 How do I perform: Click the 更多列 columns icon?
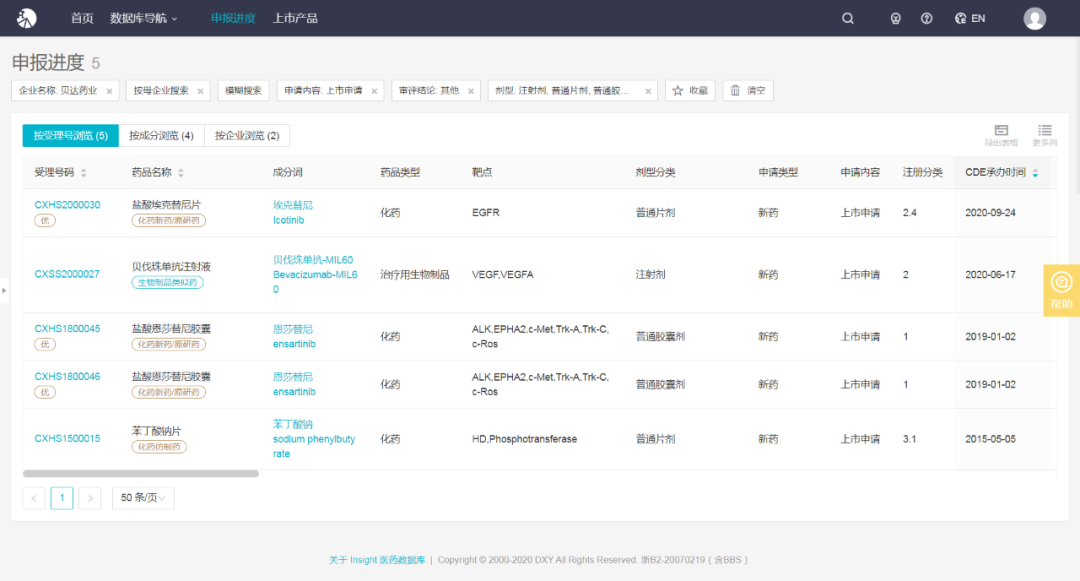click(x=1044, y=135)
